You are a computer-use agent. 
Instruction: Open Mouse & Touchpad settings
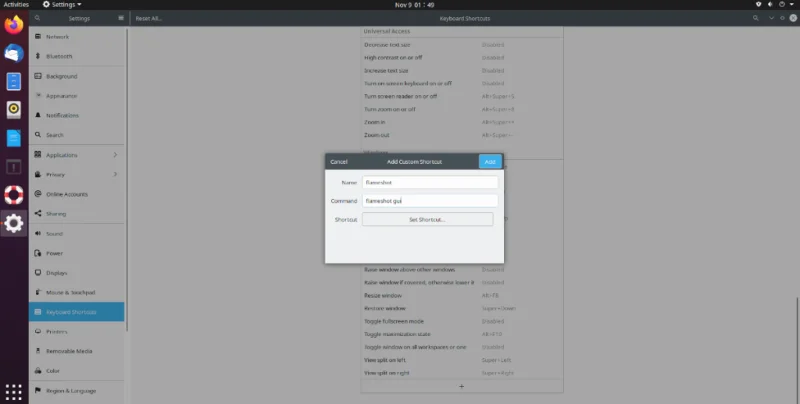pos(77,292)
